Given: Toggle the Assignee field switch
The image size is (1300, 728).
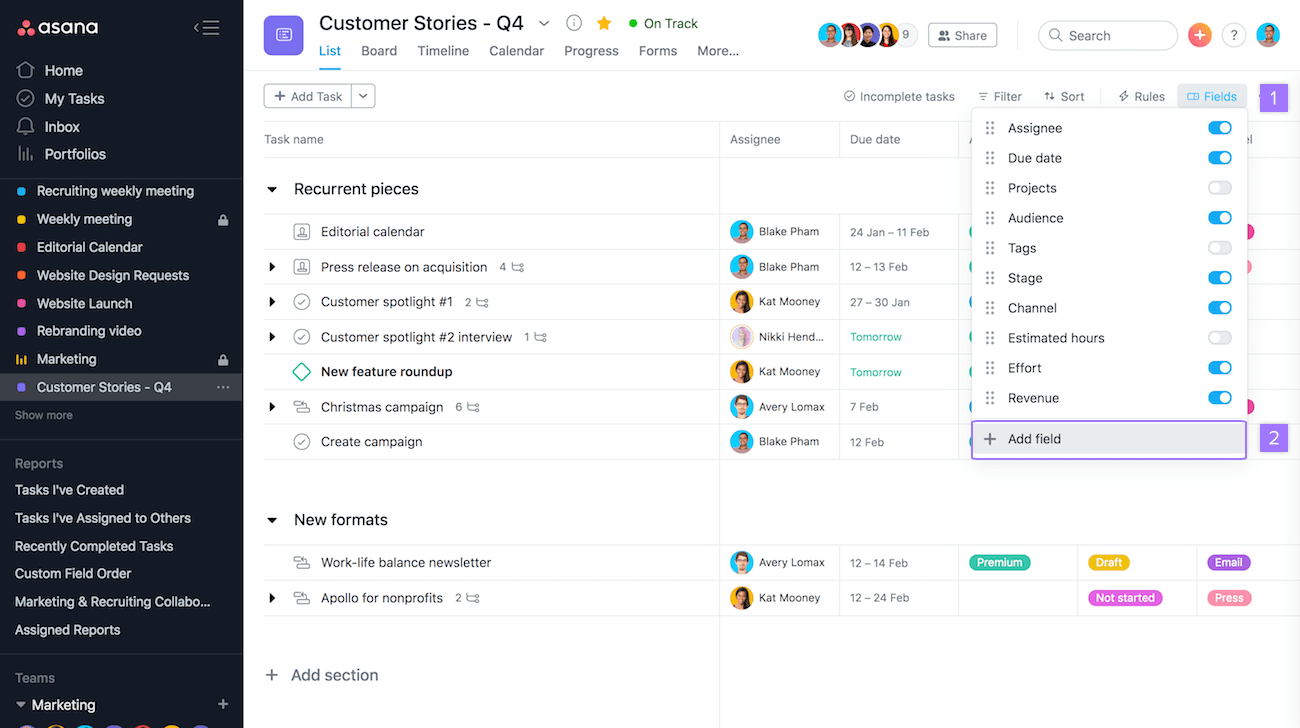Looking at the screenshot, I should tap(1220, 128).
